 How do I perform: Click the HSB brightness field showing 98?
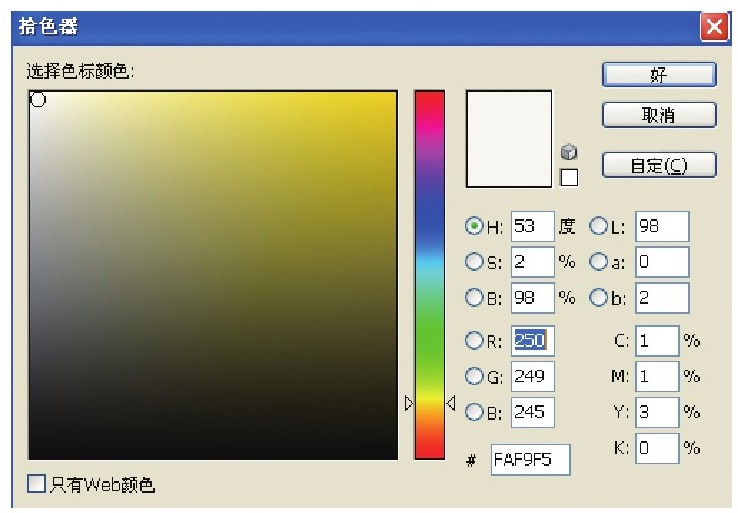click(x=533, y=297)
